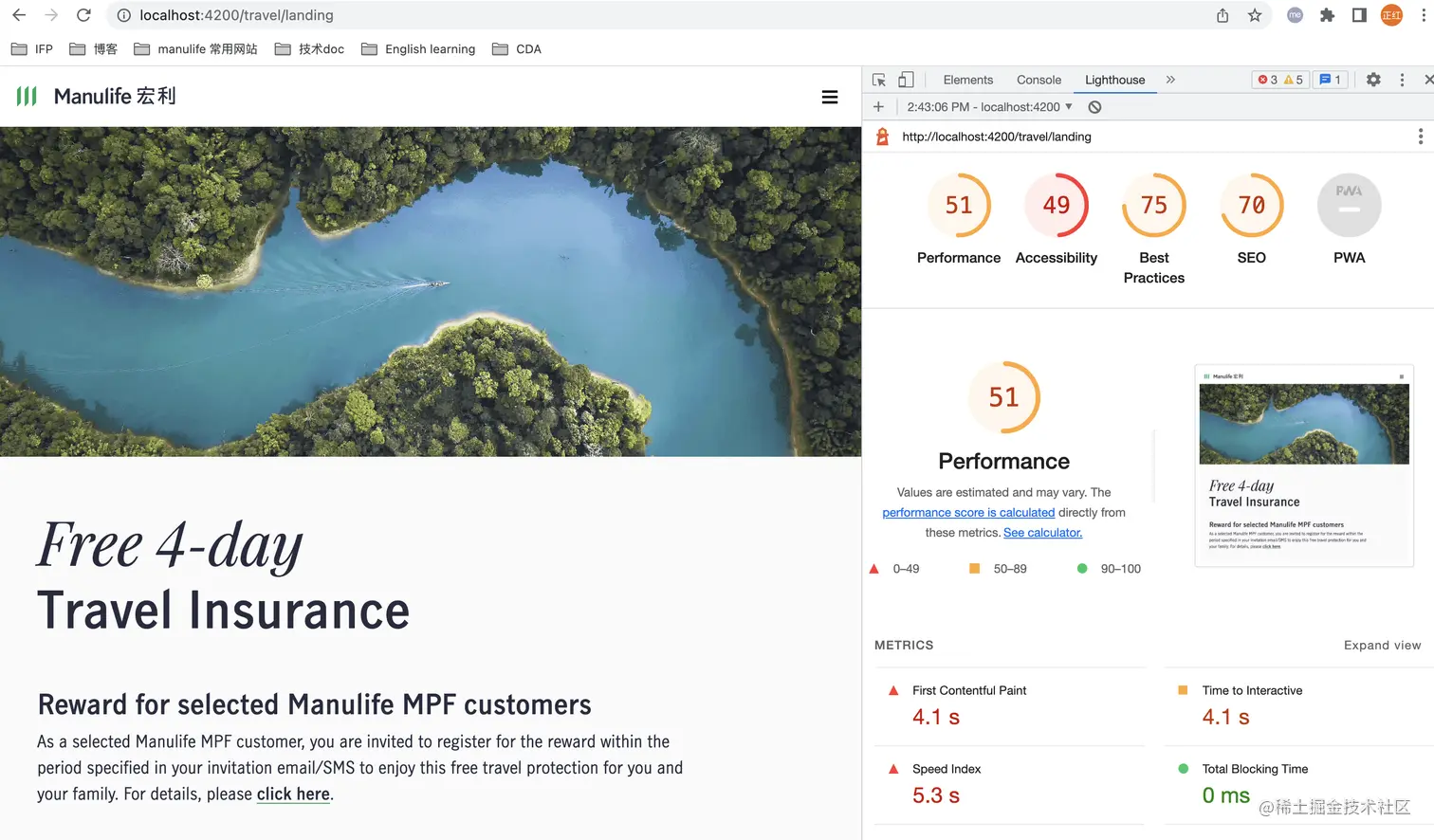This screenshot has height=840, width=1434.
Task: Open DevTools settings gear
Action: [1373, 80]
